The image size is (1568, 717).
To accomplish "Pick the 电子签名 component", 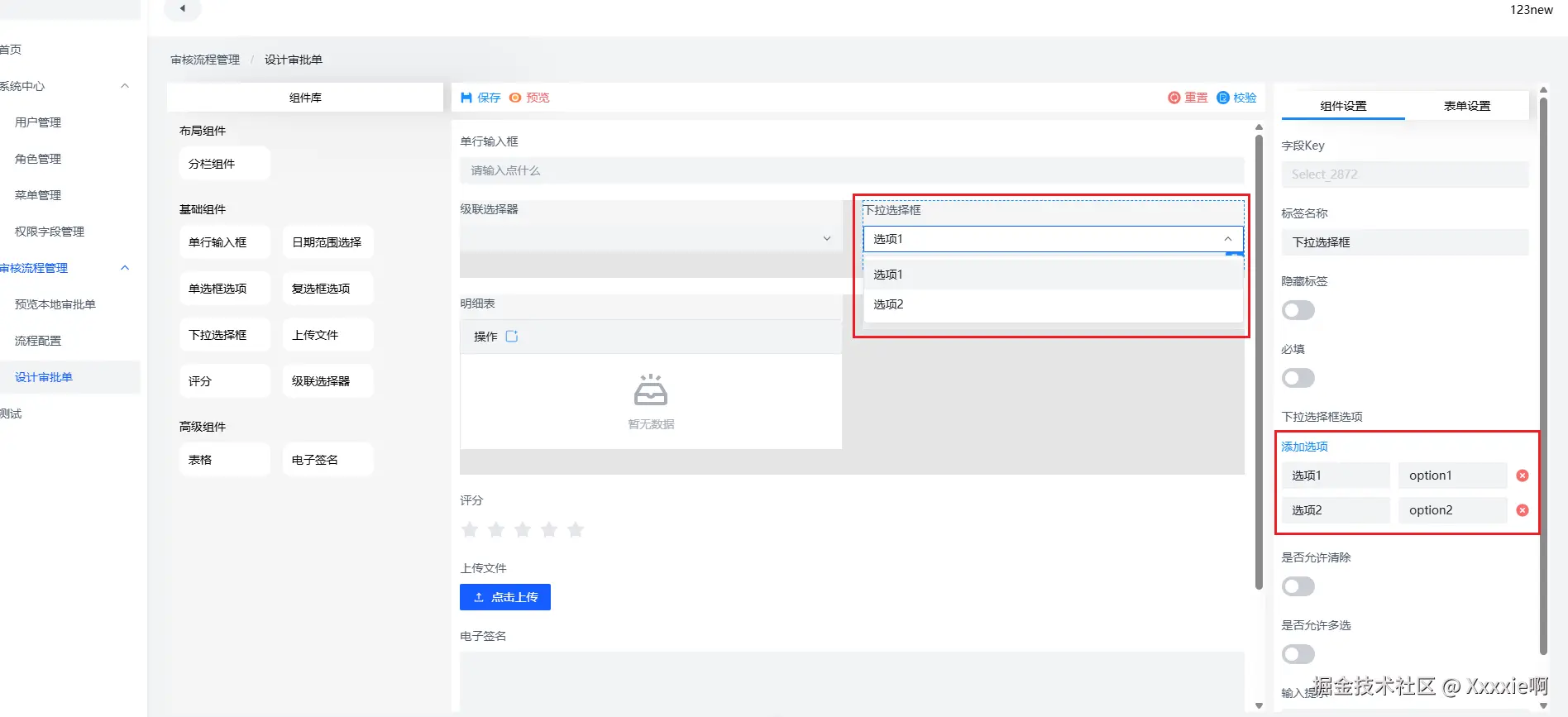I will click(x=328, y=460).
